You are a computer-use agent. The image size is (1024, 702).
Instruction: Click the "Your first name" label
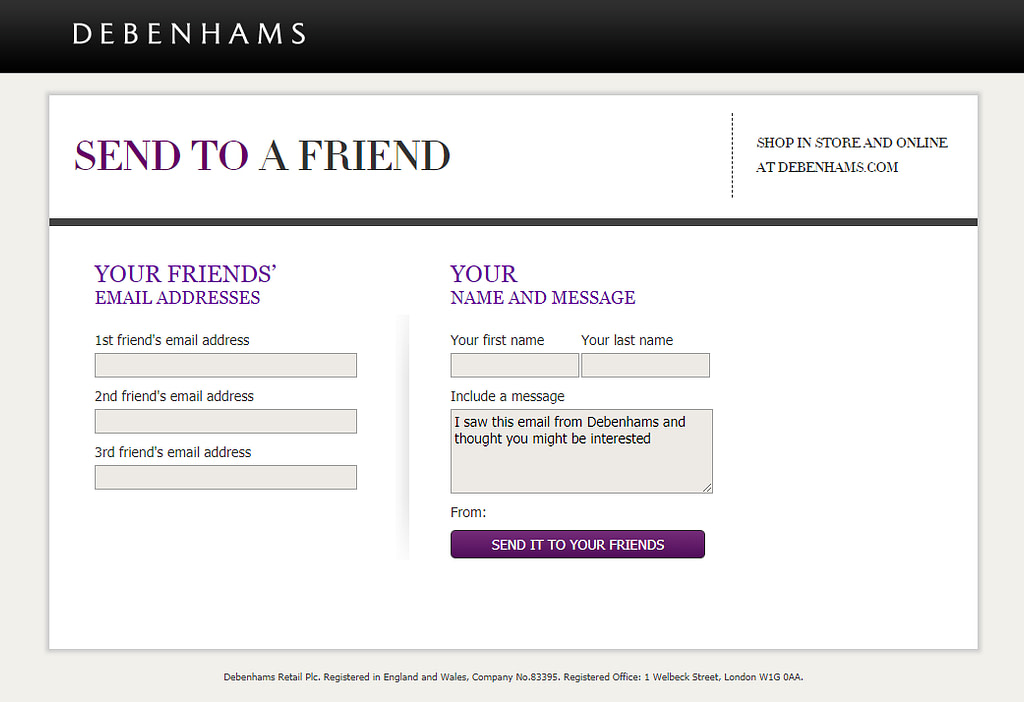tap(497, 340)
